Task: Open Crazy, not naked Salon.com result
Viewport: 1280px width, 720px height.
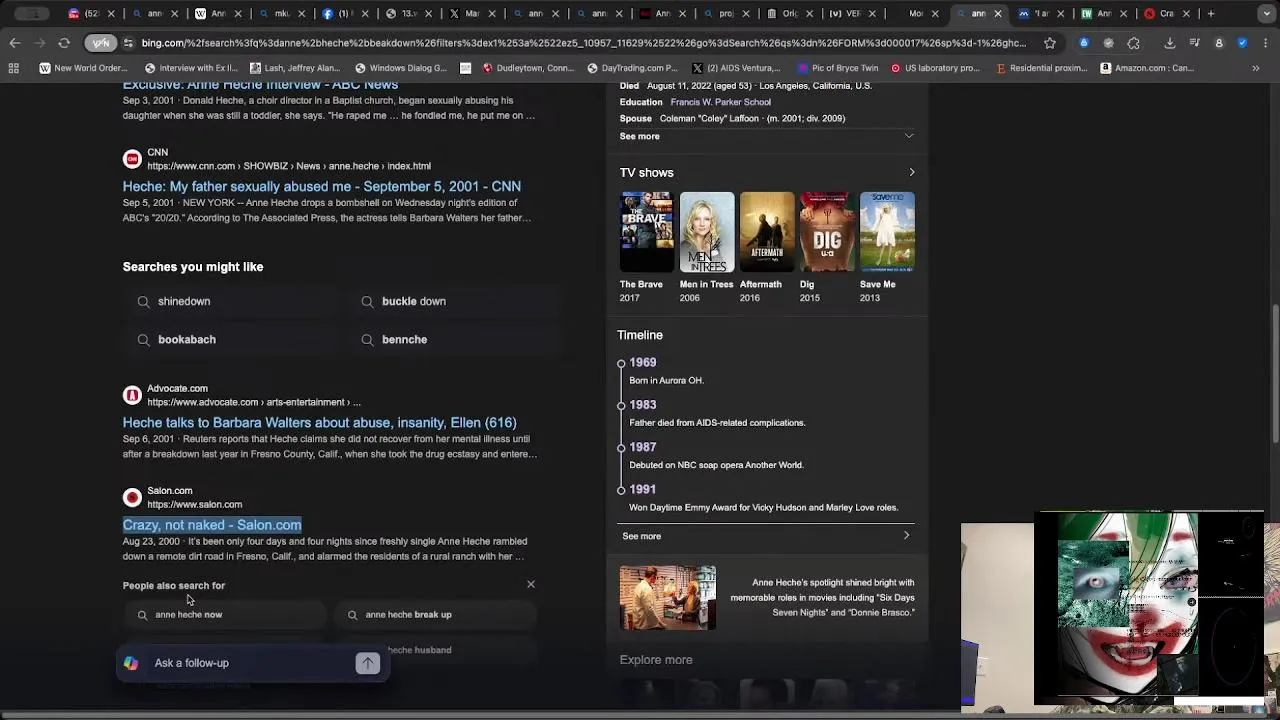Action: point(212,525)
